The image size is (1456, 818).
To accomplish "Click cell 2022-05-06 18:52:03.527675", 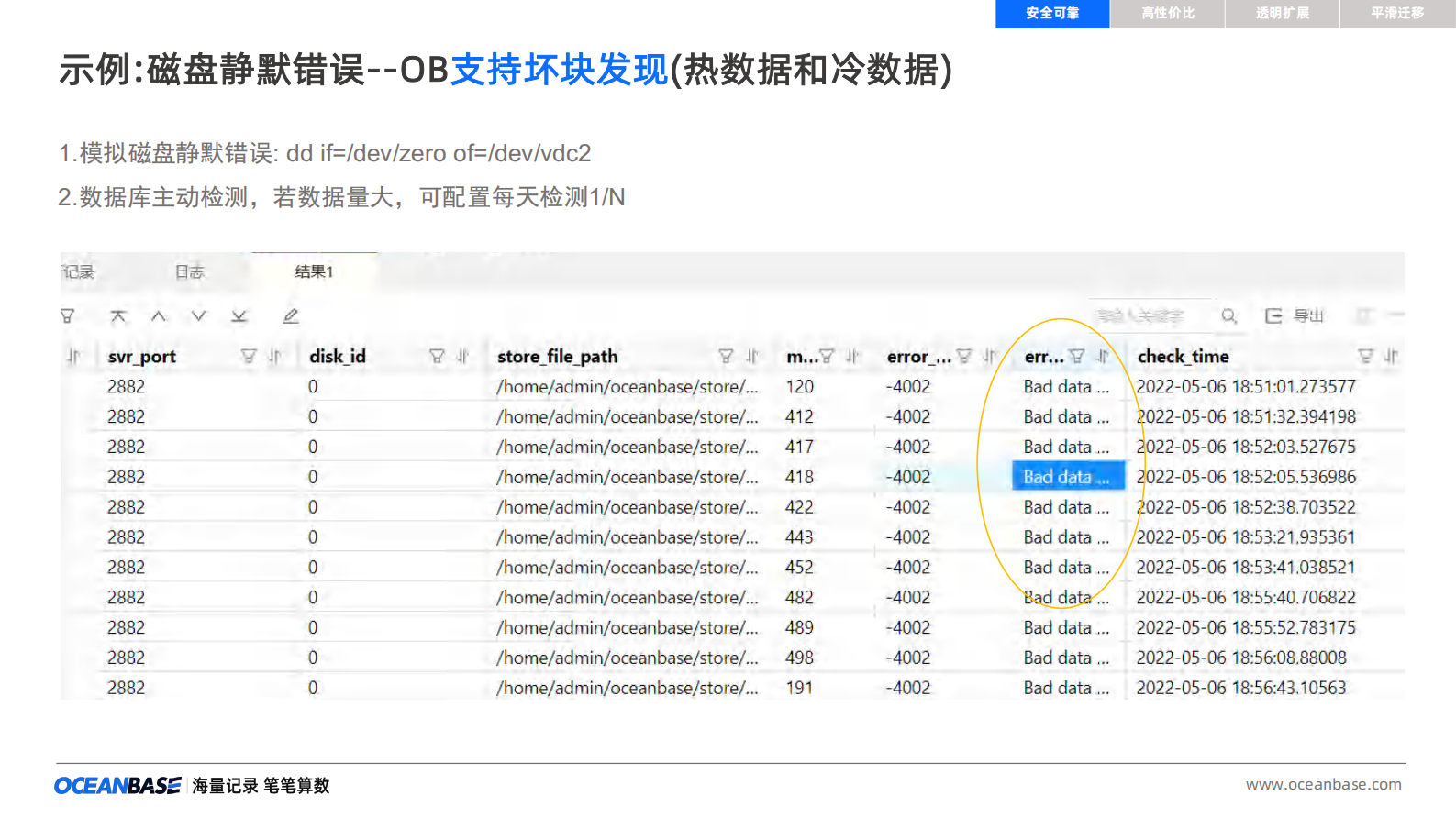I will click(1246, 448).
